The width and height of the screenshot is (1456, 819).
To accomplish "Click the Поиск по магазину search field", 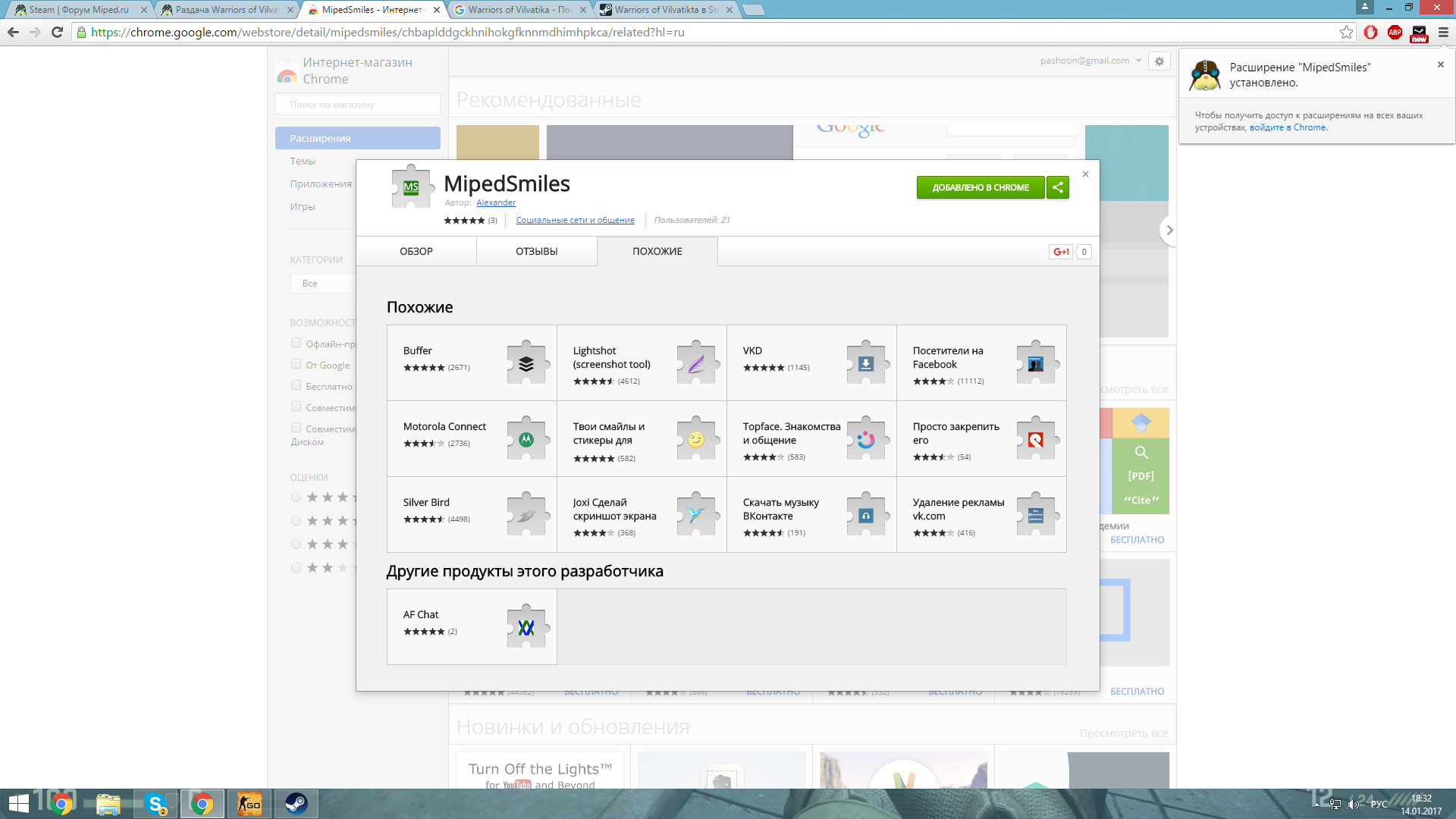I will (x=357, y=105).
